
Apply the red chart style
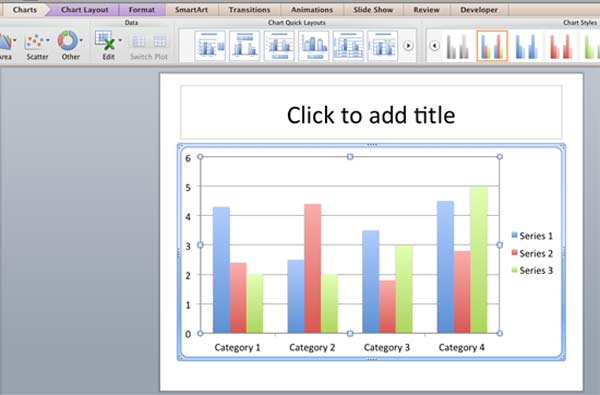pos(561,46)
